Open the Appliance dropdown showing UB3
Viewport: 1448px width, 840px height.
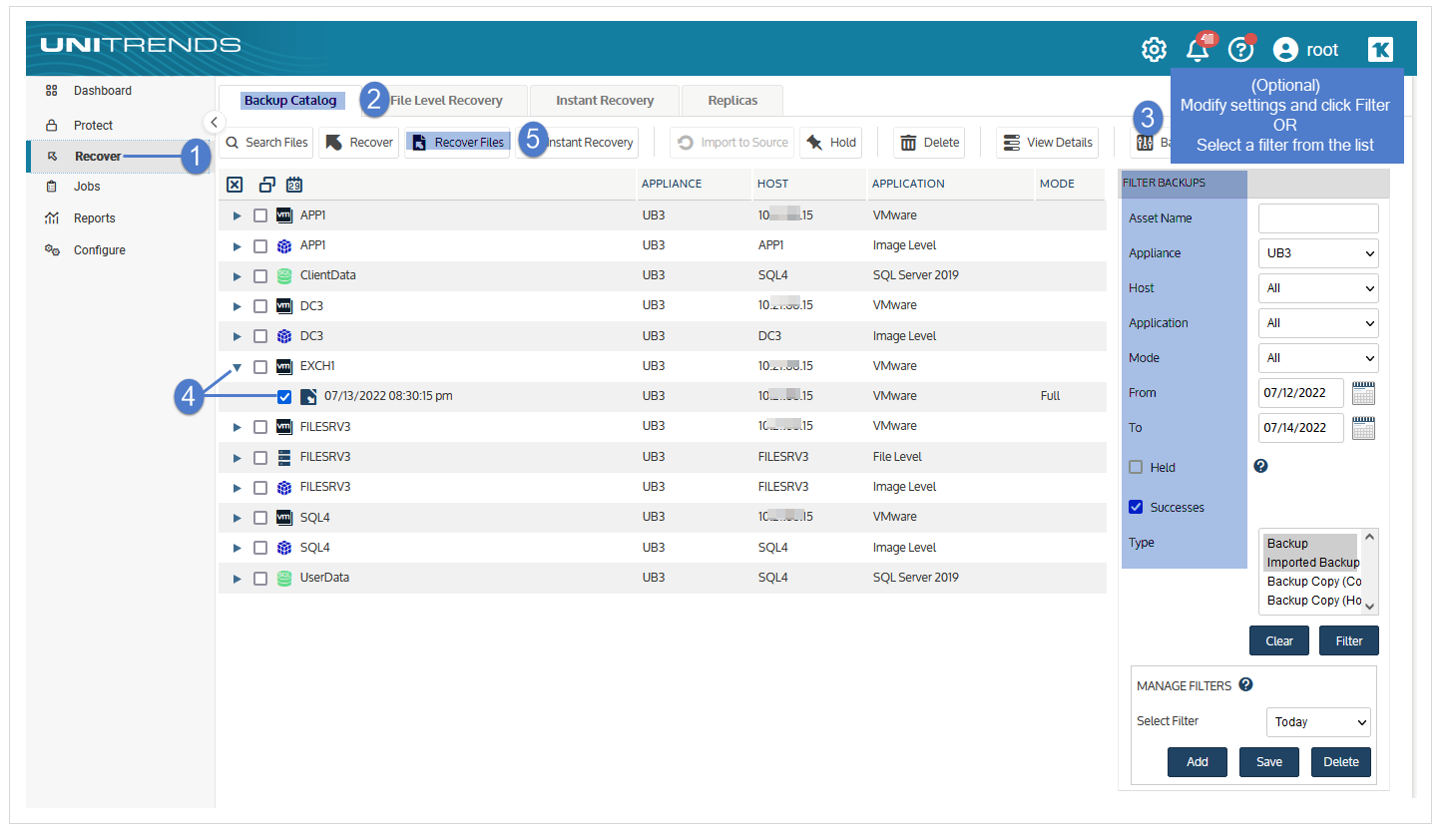click(1318, 253)
